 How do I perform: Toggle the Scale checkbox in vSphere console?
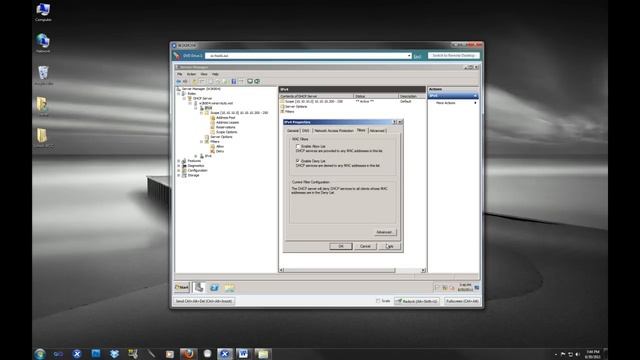click(378, 301)
